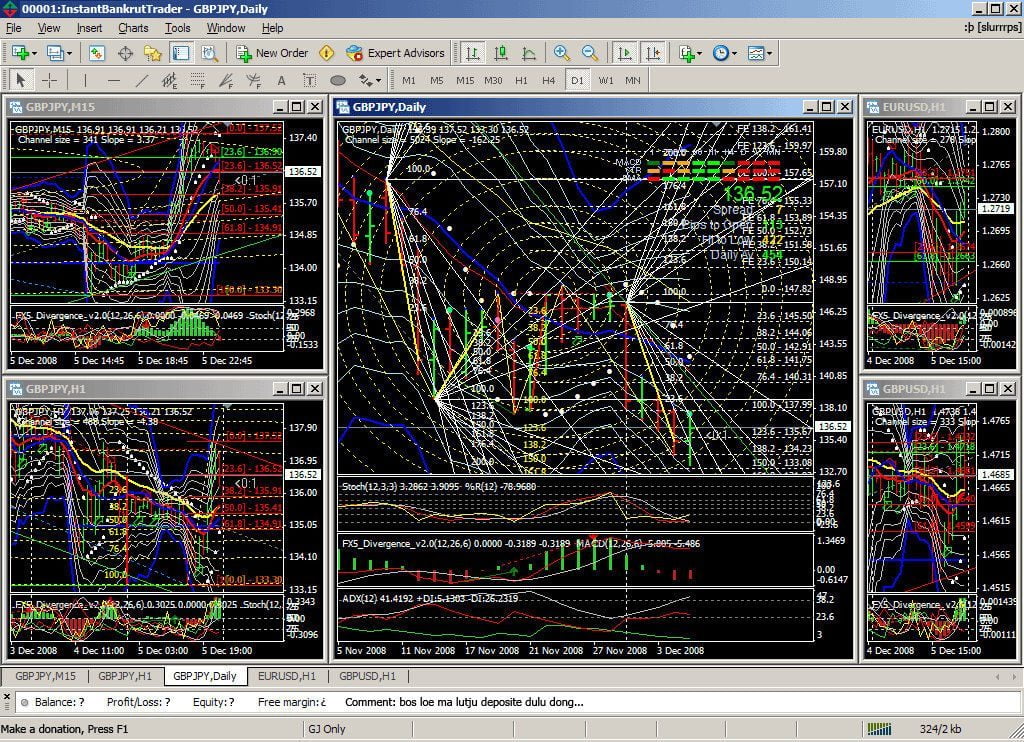
Task: Draw an ellipse shape tool
Action: click(338, 80)
